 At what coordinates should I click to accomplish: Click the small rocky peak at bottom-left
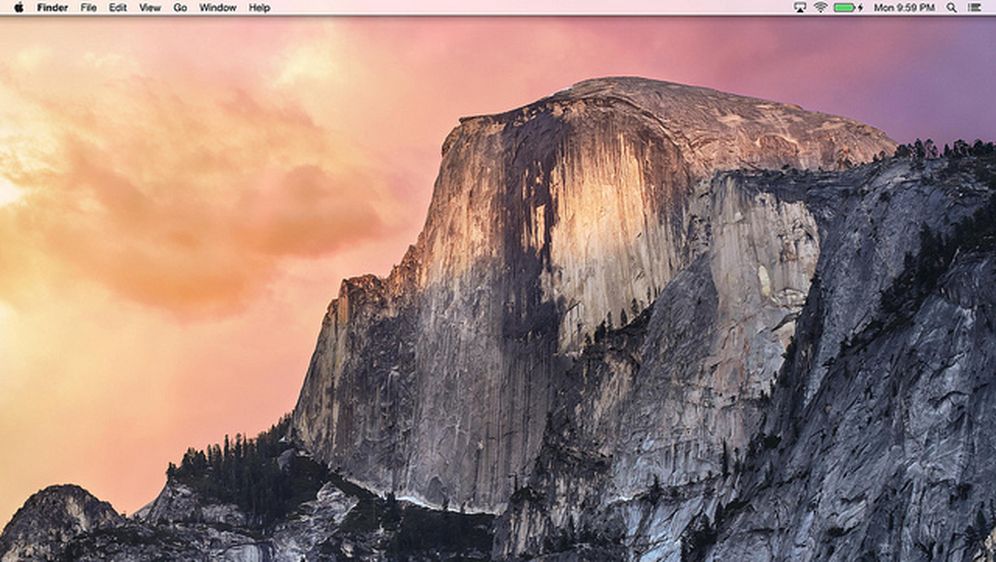(60, 510)
